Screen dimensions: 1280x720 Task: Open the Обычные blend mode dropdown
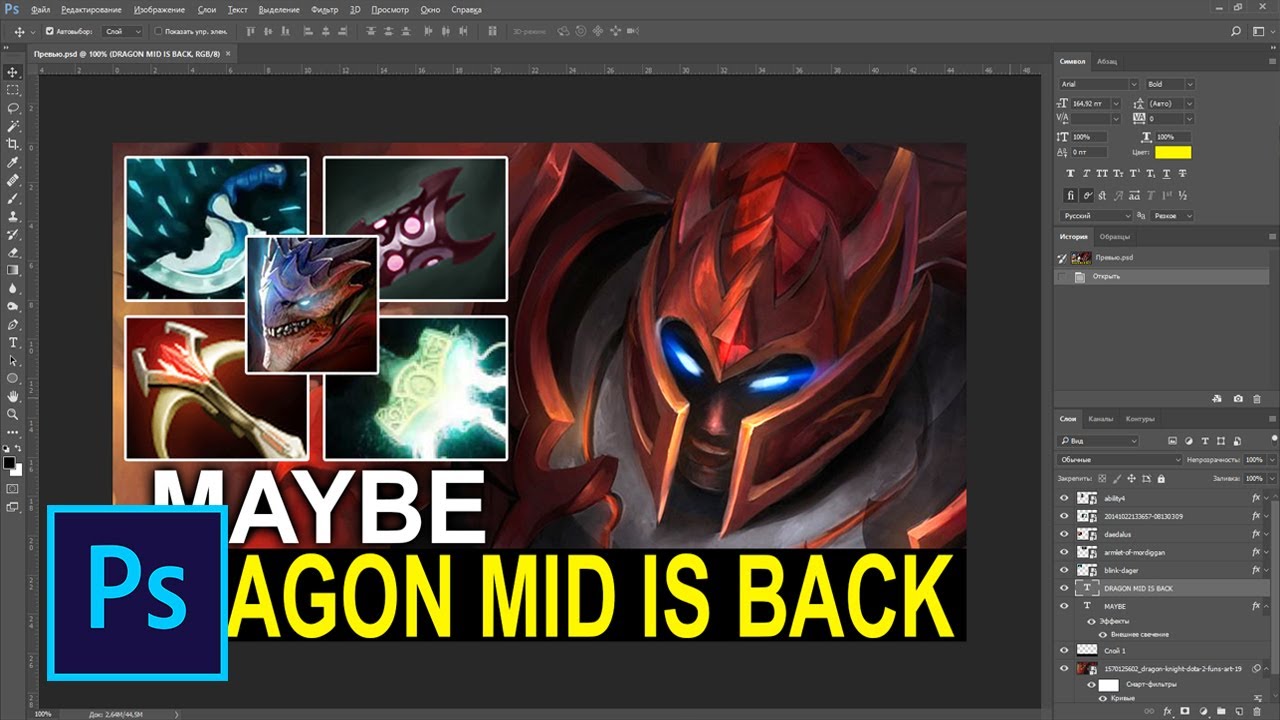[1119, 460]
